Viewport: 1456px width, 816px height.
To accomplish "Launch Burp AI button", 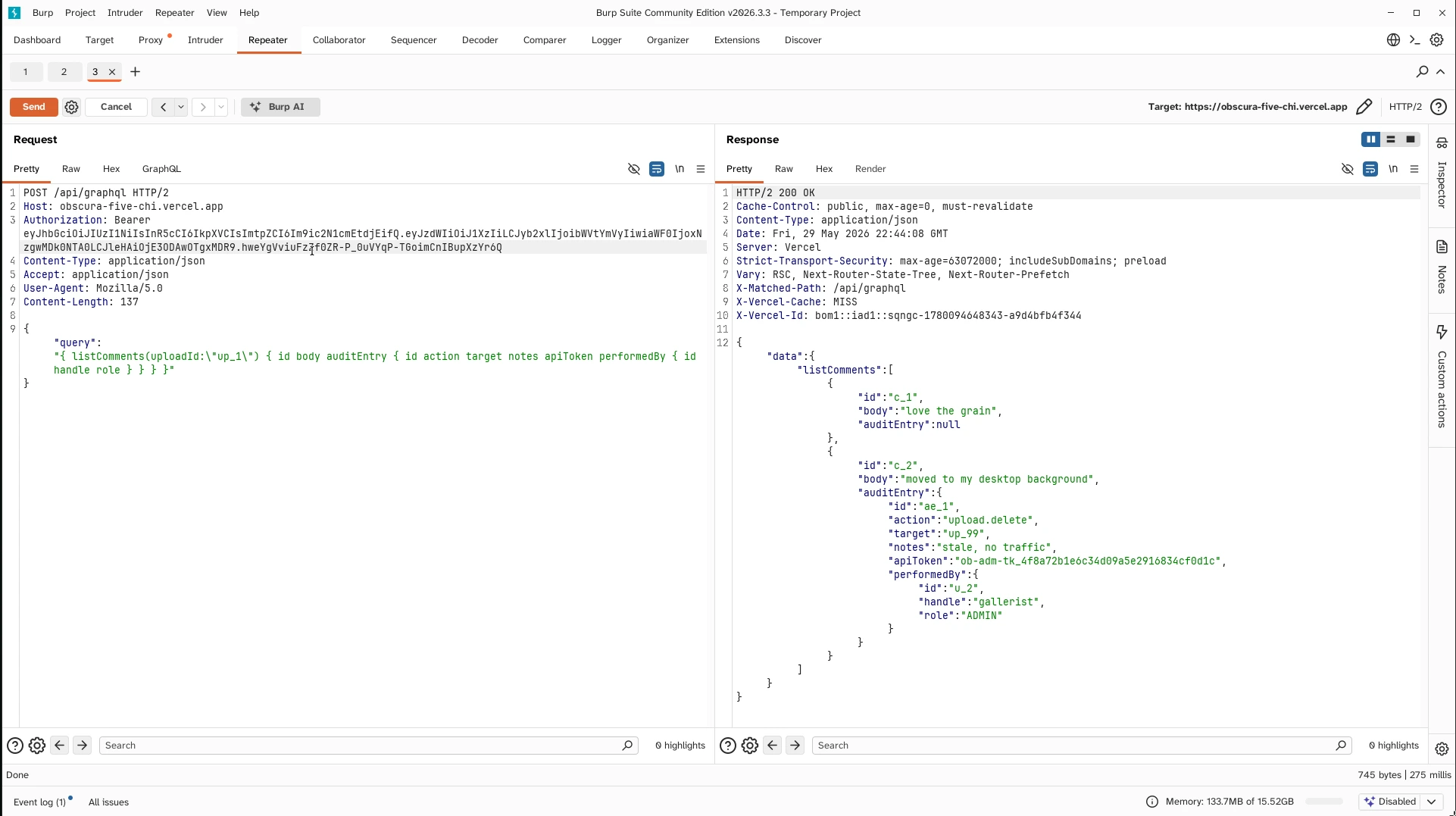I will (x=280, y=107).
